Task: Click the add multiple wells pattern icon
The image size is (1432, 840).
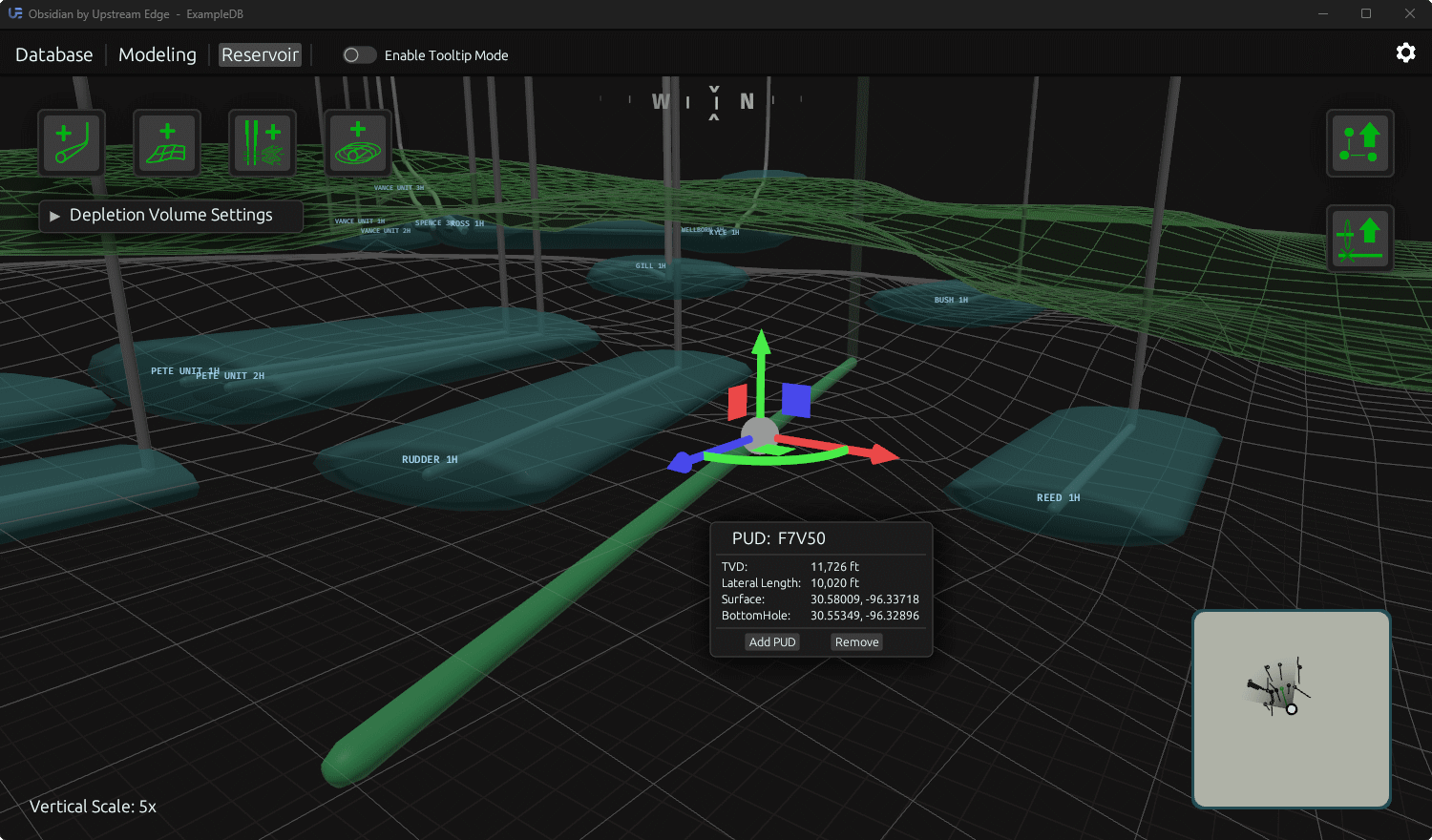Action: click(x=263, y=143)
